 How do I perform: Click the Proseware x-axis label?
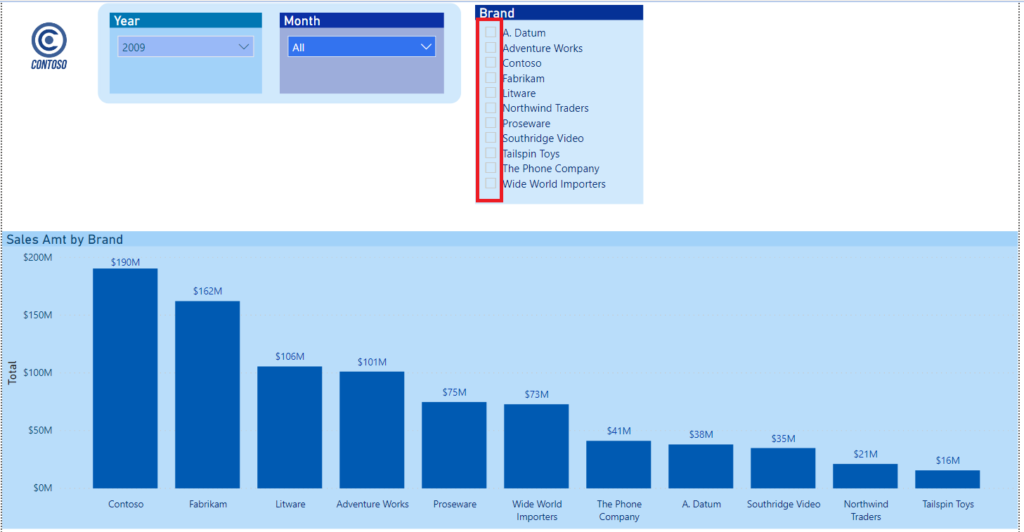pyautogui.click(x=455, y=504)
